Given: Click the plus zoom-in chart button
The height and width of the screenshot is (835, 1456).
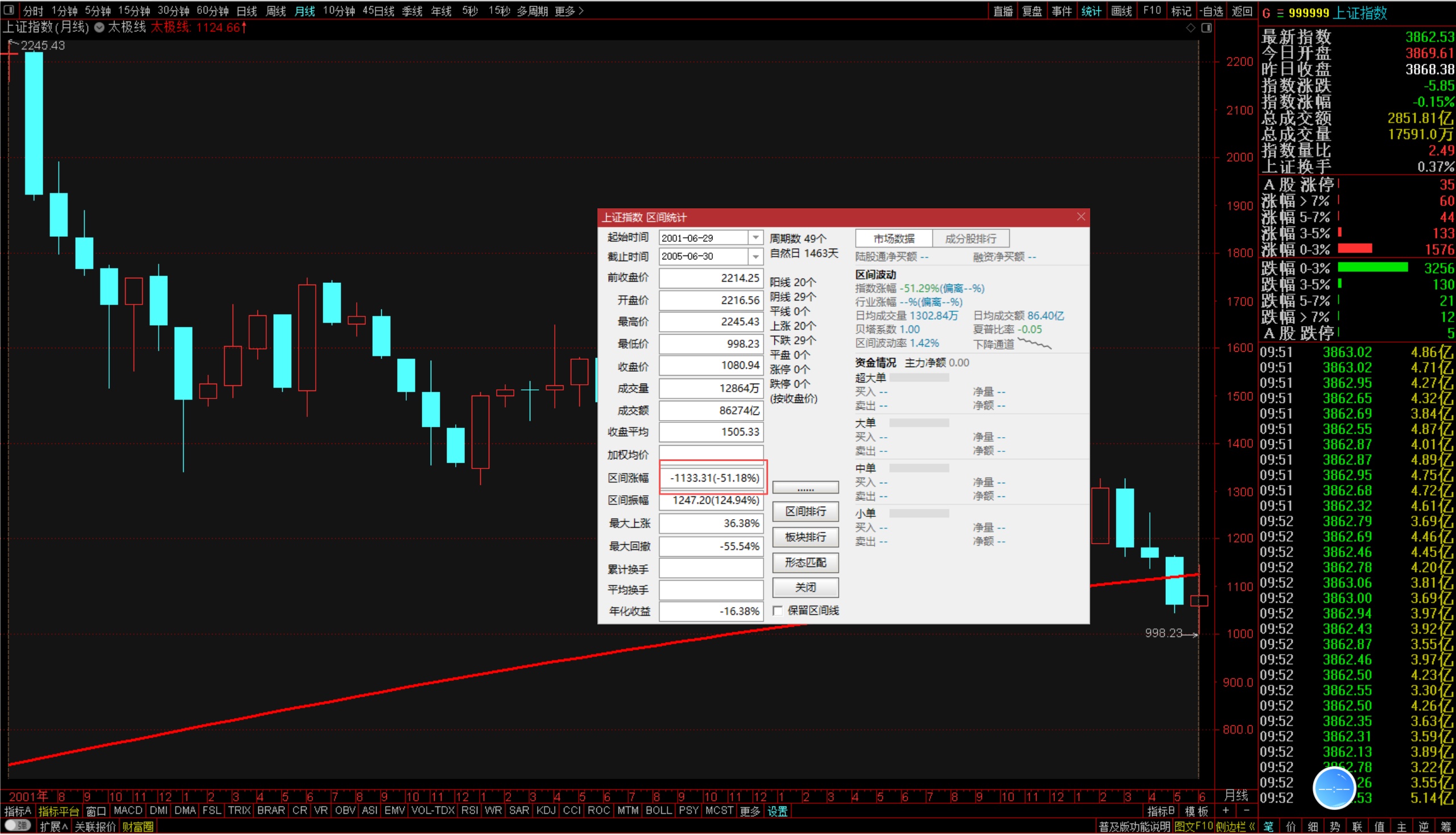Looking at the screenshot, I should coord(1226,811).
